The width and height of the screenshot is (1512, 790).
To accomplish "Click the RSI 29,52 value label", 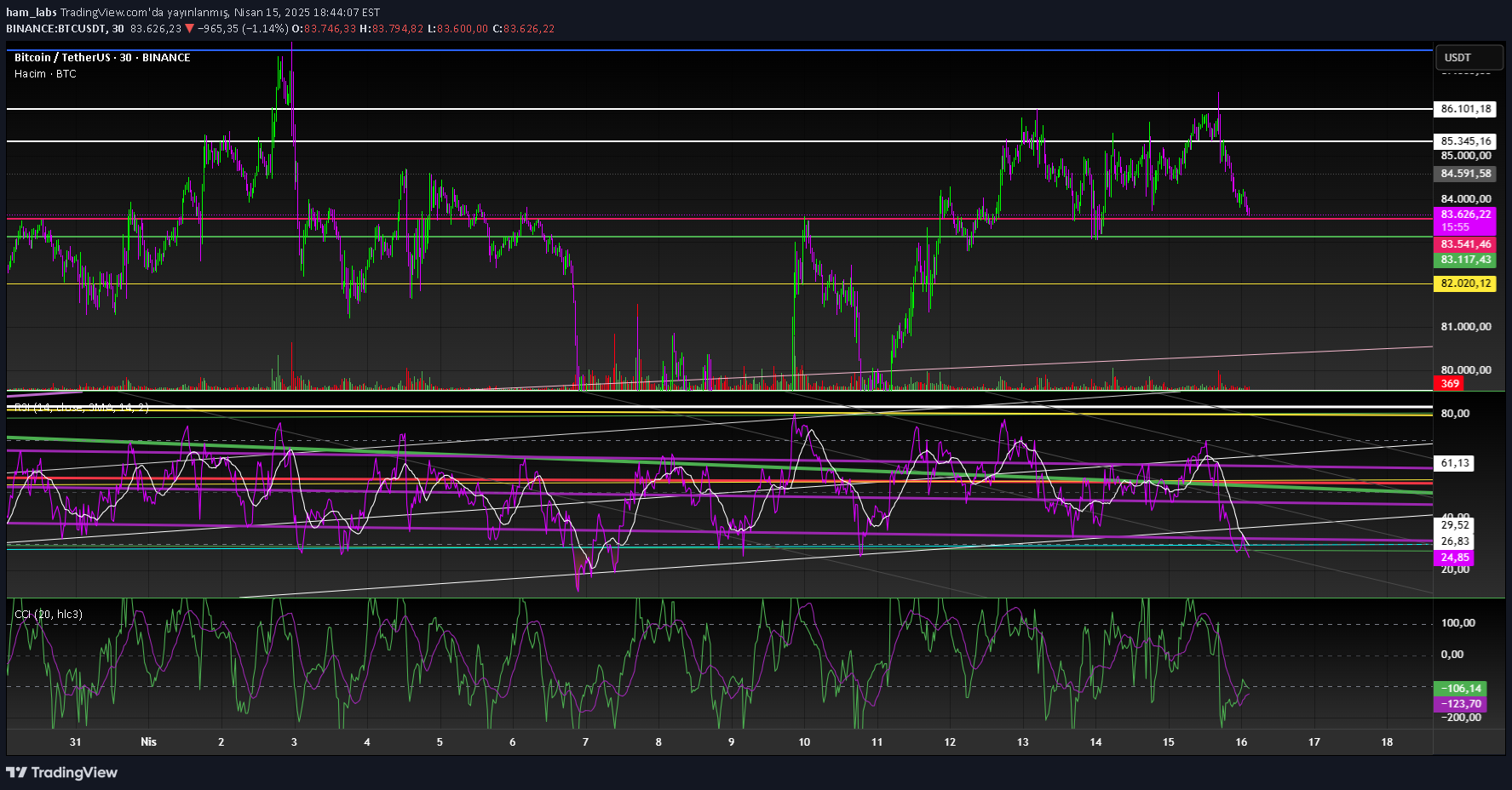I will [1455, 525].
